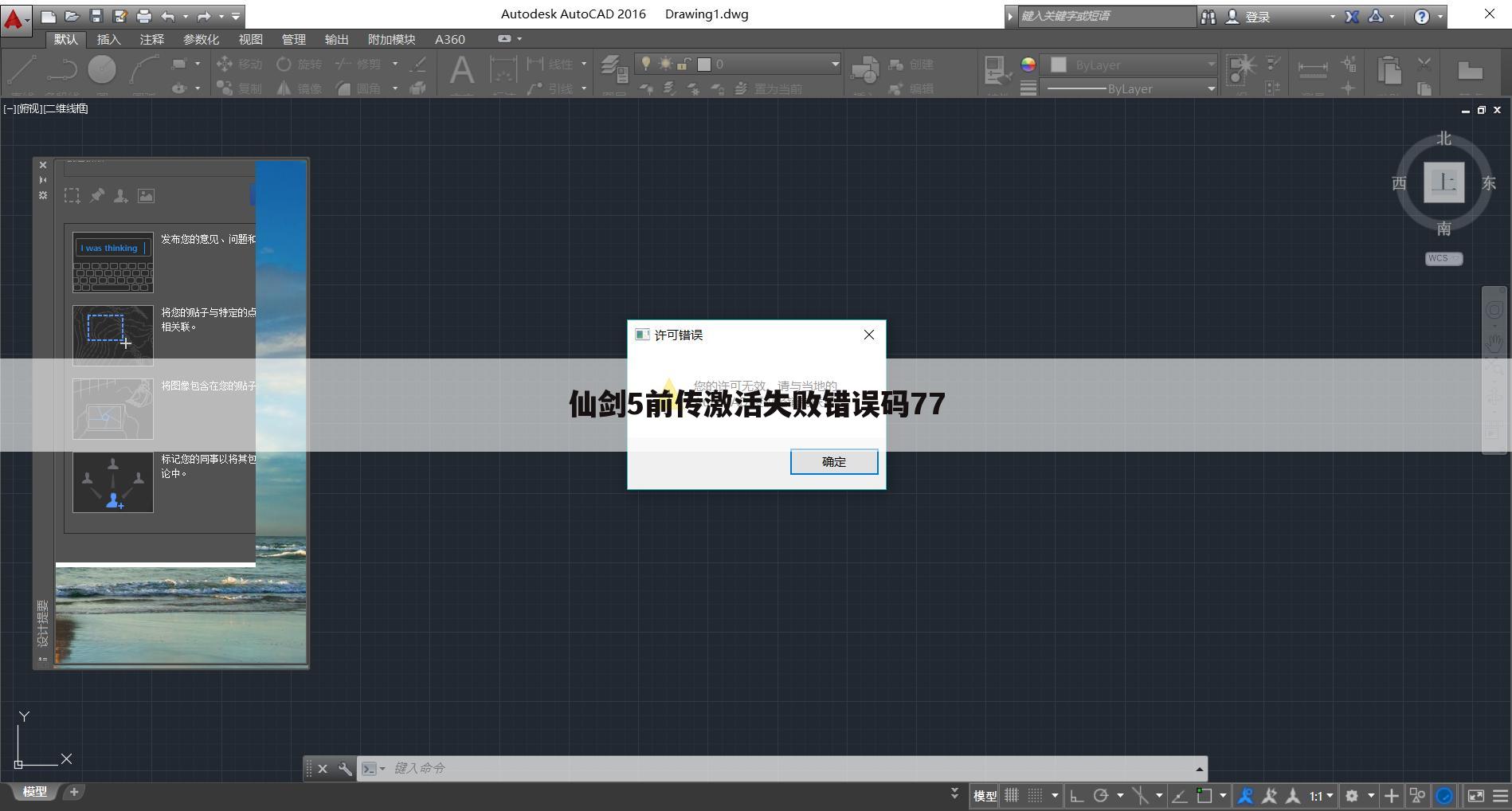
Task: Click the Open file folder icon
Action: pyautogui.click(x=72, y=16)
